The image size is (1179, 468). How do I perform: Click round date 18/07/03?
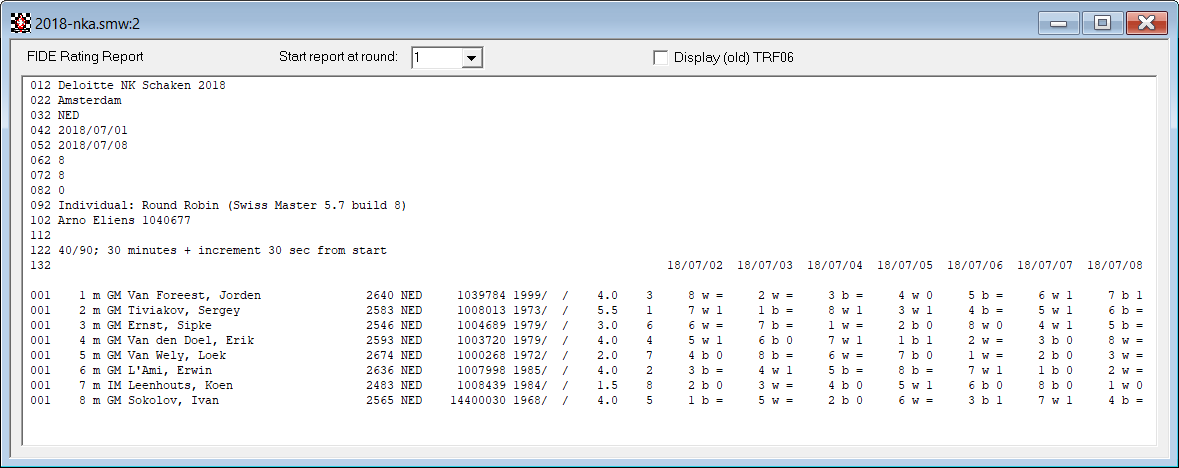(x=765, y=266)
